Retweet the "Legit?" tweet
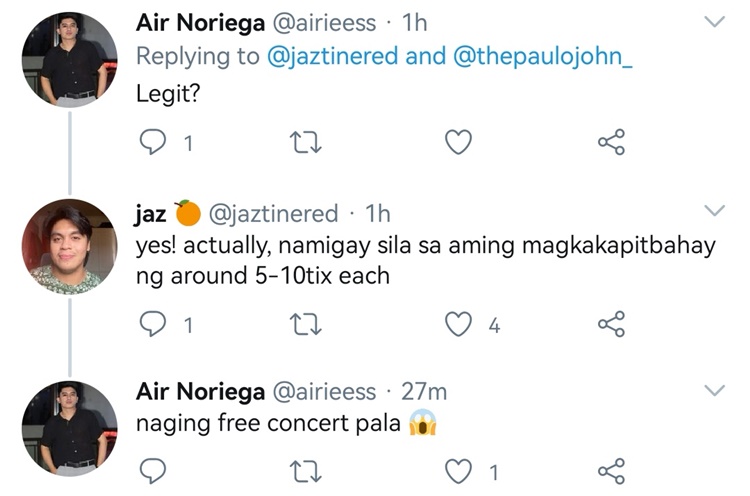 coord(305,143)
